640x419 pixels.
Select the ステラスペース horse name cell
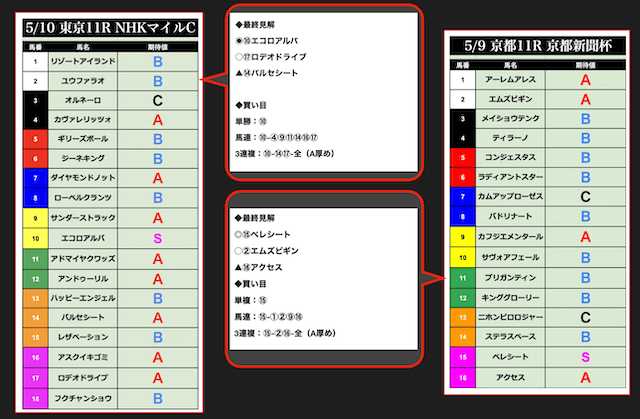pyautogui.click(x=510, y=337)
